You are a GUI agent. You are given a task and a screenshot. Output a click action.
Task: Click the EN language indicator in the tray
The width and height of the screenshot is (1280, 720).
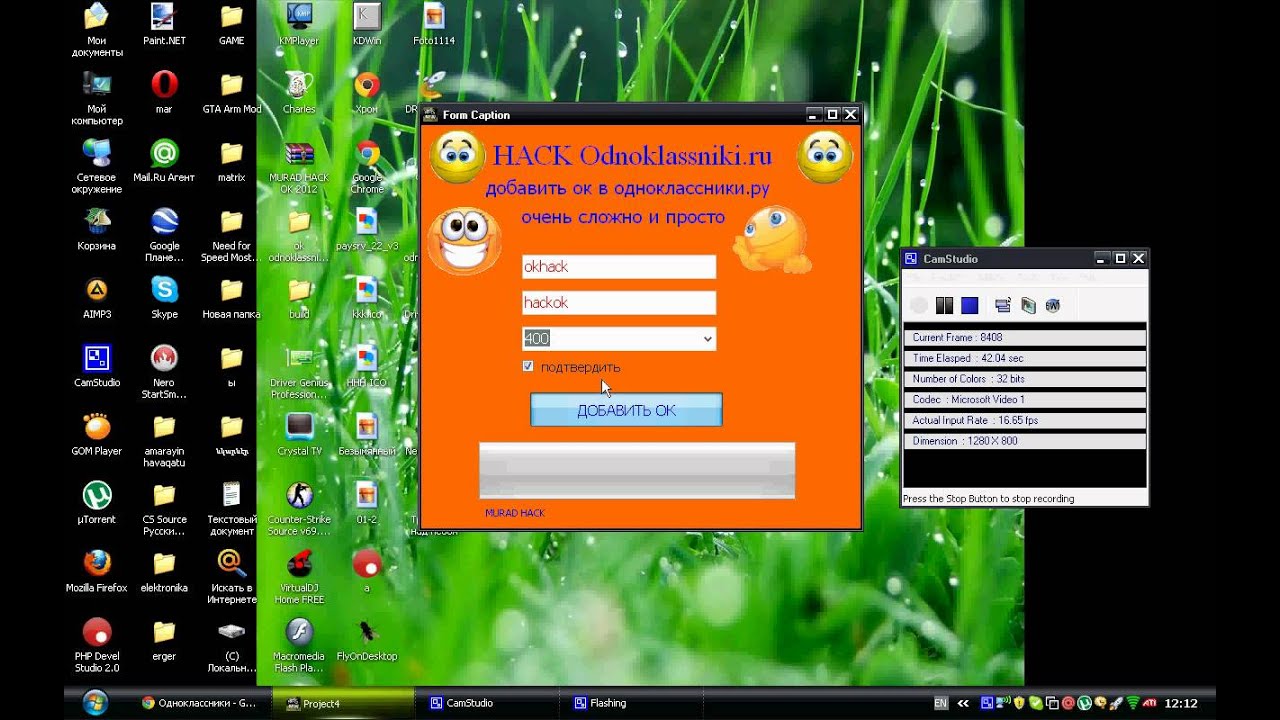[940, 703]
